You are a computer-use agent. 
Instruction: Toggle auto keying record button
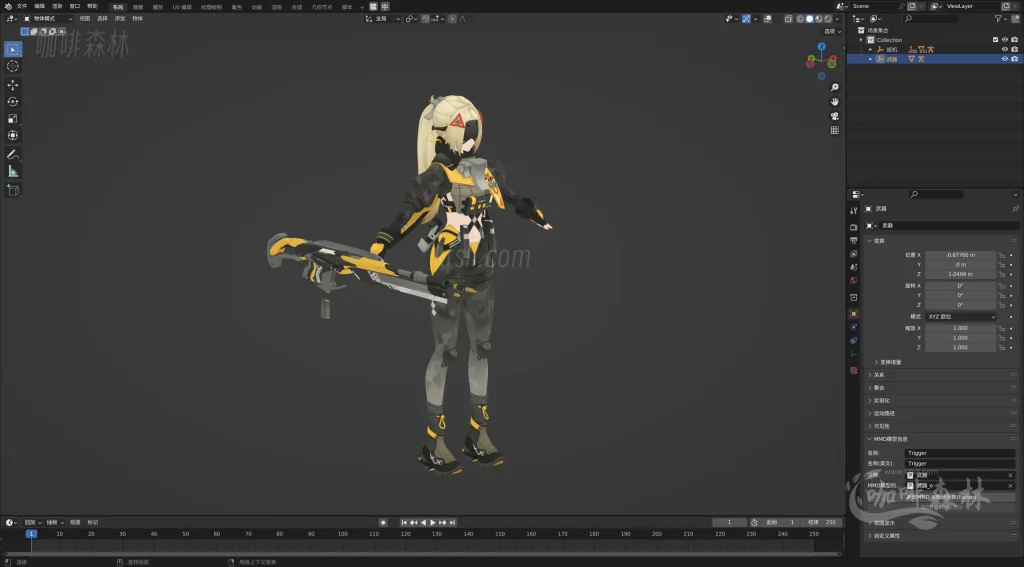(x=383, y=523)
